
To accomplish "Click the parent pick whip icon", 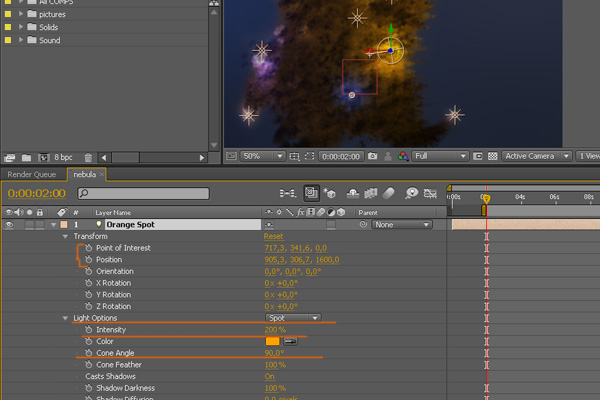I will (363, 225).
